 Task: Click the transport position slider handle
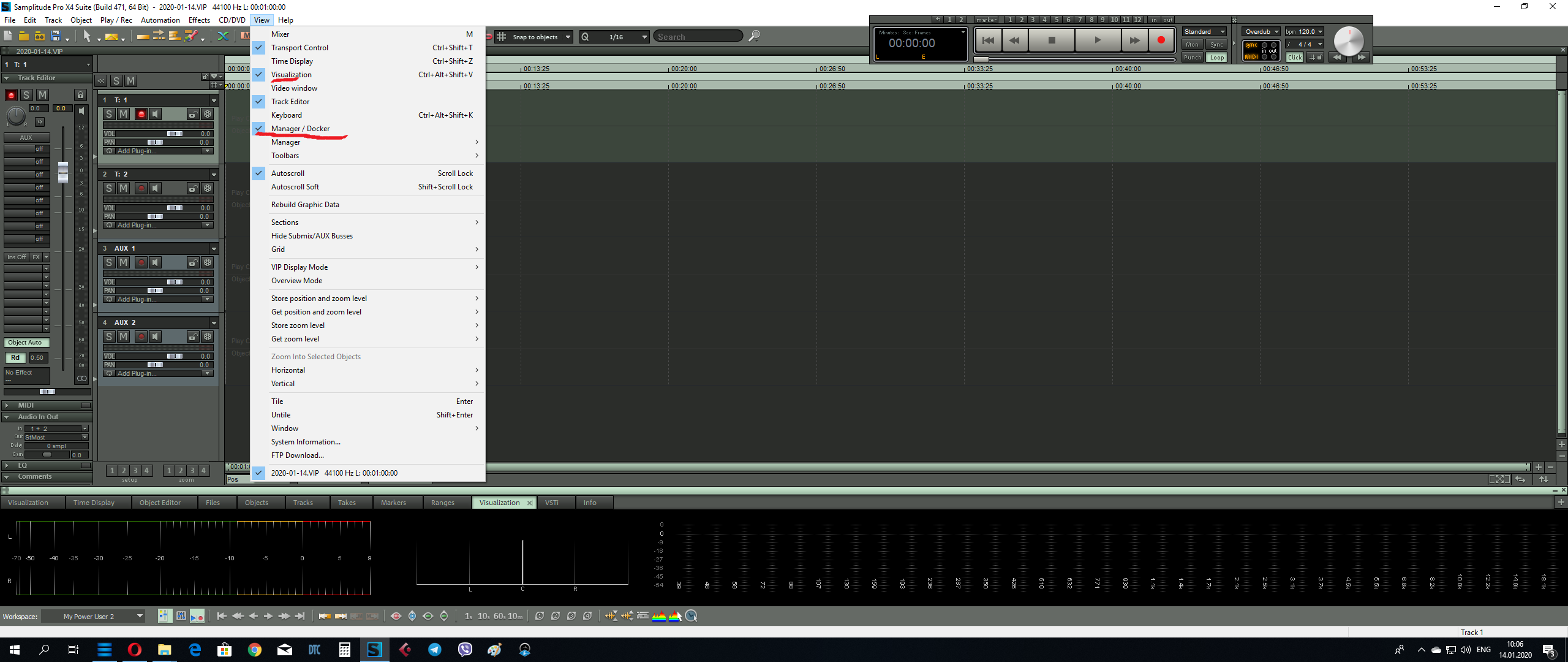pos(981,59)
